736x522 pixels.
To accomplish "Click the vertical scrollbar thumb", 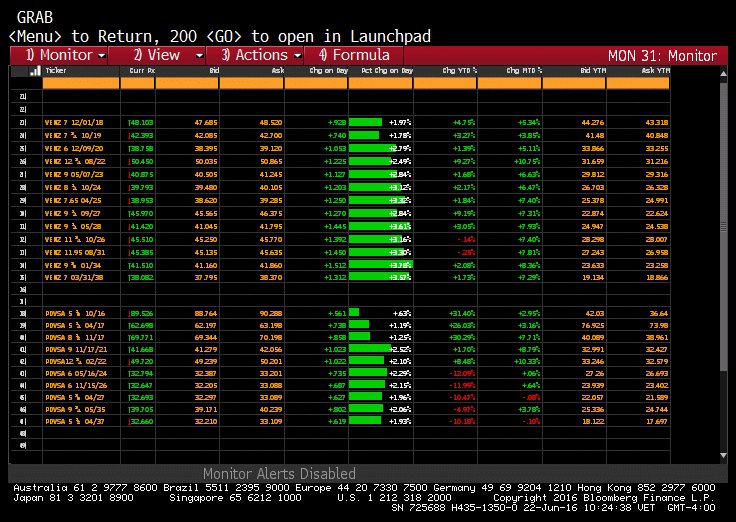I will [723, 228].
